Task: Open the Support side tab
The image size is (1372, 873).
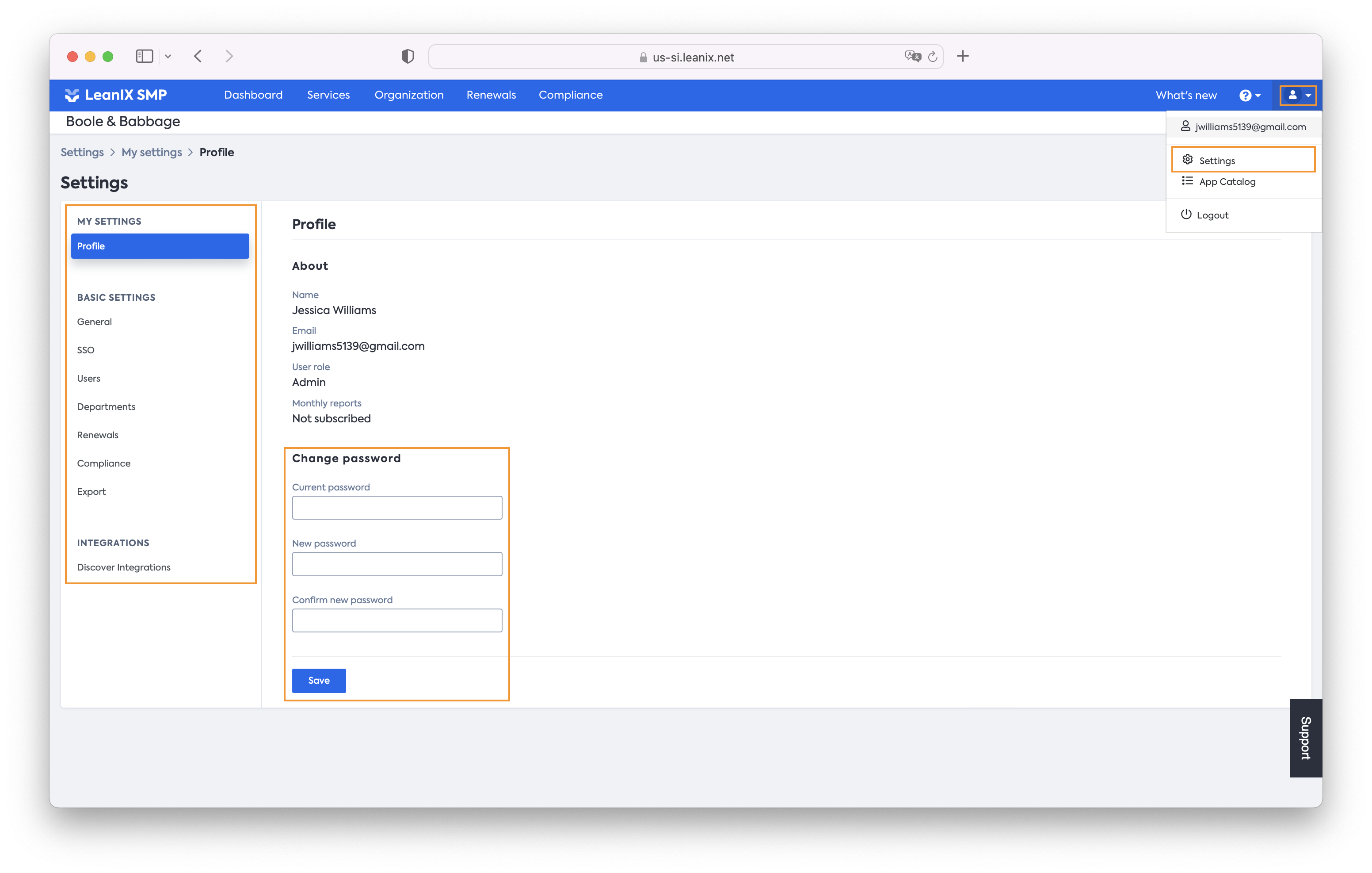Action: click(1305, 737)
